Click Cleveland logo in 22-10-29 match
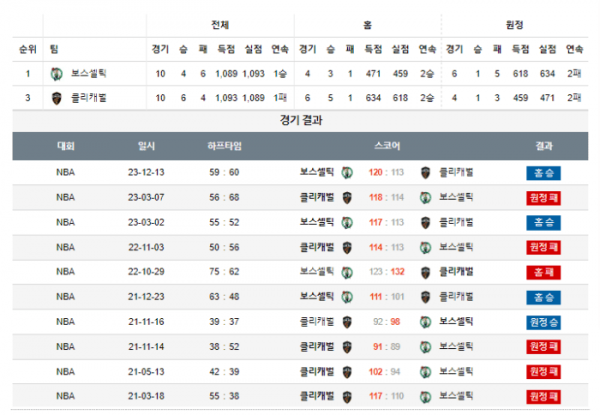 (425, 272)
